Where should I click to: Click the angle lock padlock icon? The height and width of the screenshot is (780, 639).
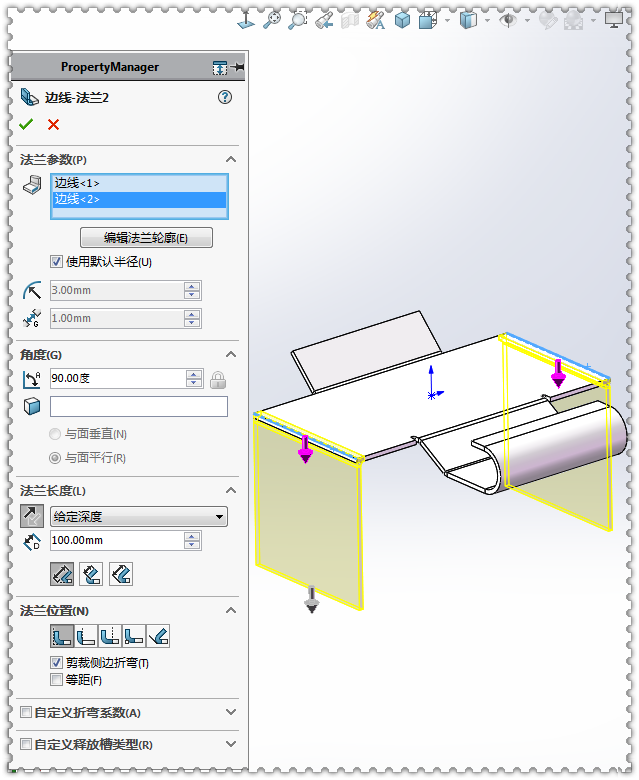point(218,380)
